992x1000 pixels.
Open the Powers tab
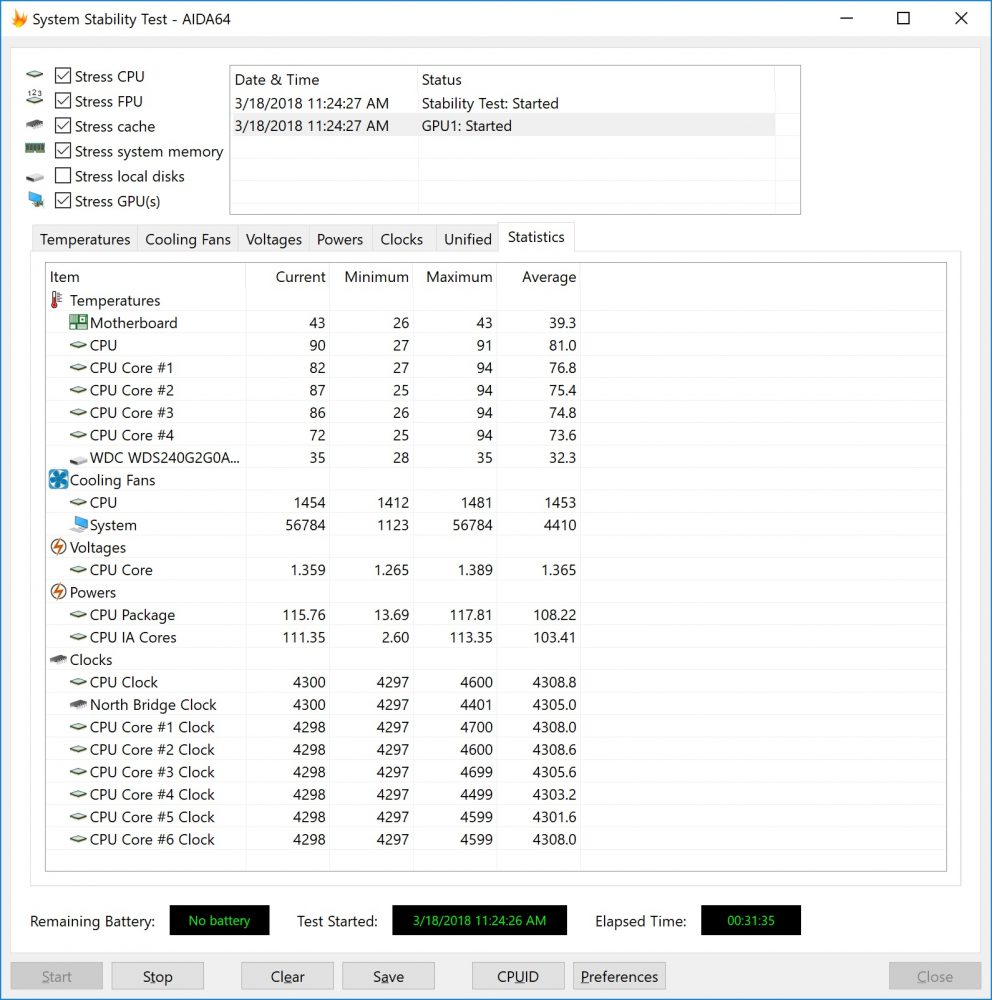point(340,239)
